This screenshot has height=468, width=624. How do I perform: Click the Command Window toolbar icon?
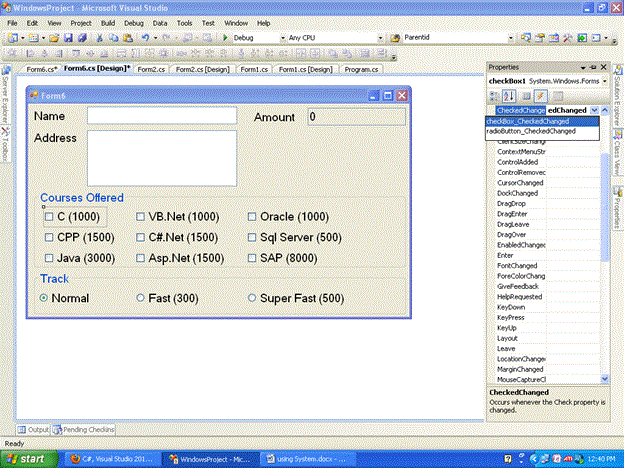coord(596,38)
